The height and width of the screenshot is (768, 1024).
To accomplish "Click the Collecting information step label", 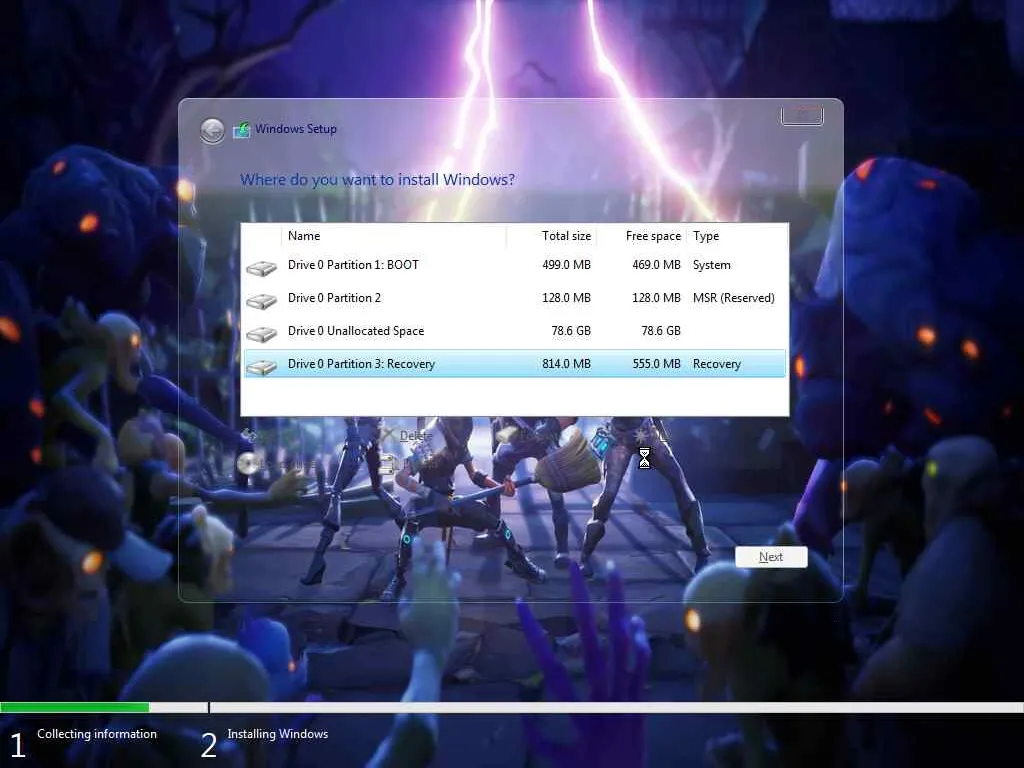I will click(x=97, y=734).
